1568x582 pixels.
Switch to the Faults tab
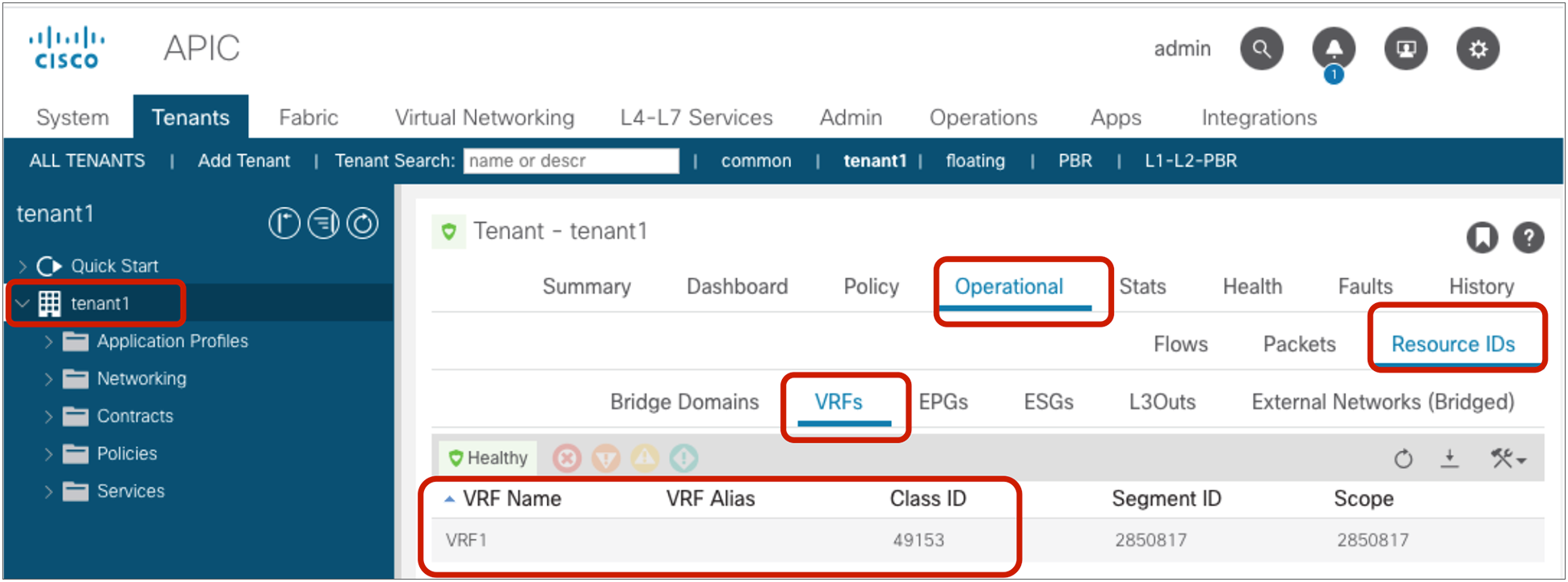click(1365, 287)
